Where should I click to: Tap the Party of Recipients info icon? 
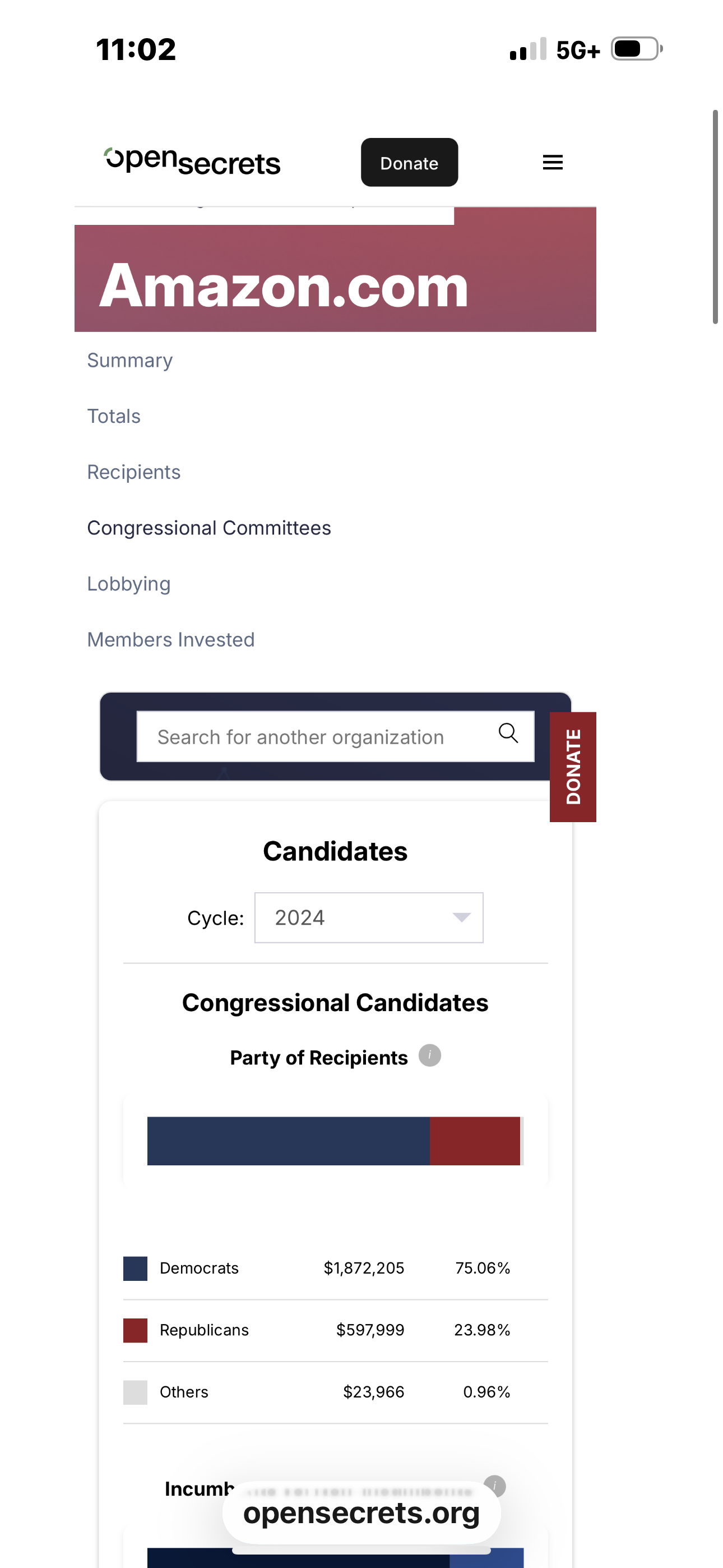(430, 1055)
